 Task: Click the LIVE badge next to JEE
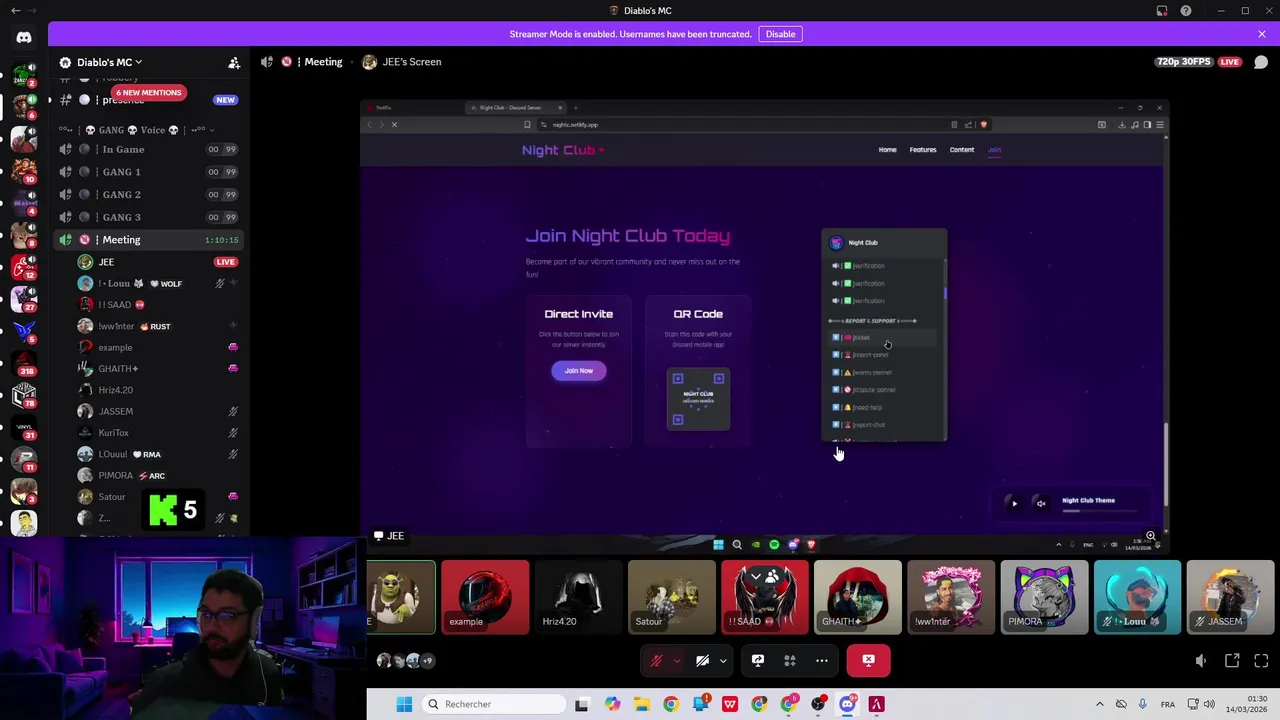click(225, 262)
